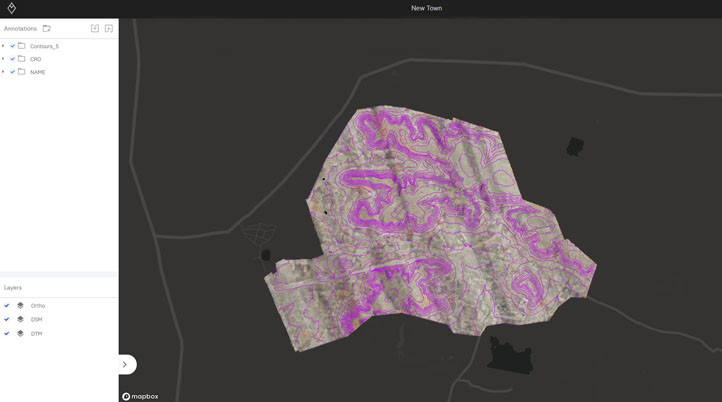Screen dimensions: 722x402
Task: Toggle visibility checkbox of the NAME folder
Action: 12,72
